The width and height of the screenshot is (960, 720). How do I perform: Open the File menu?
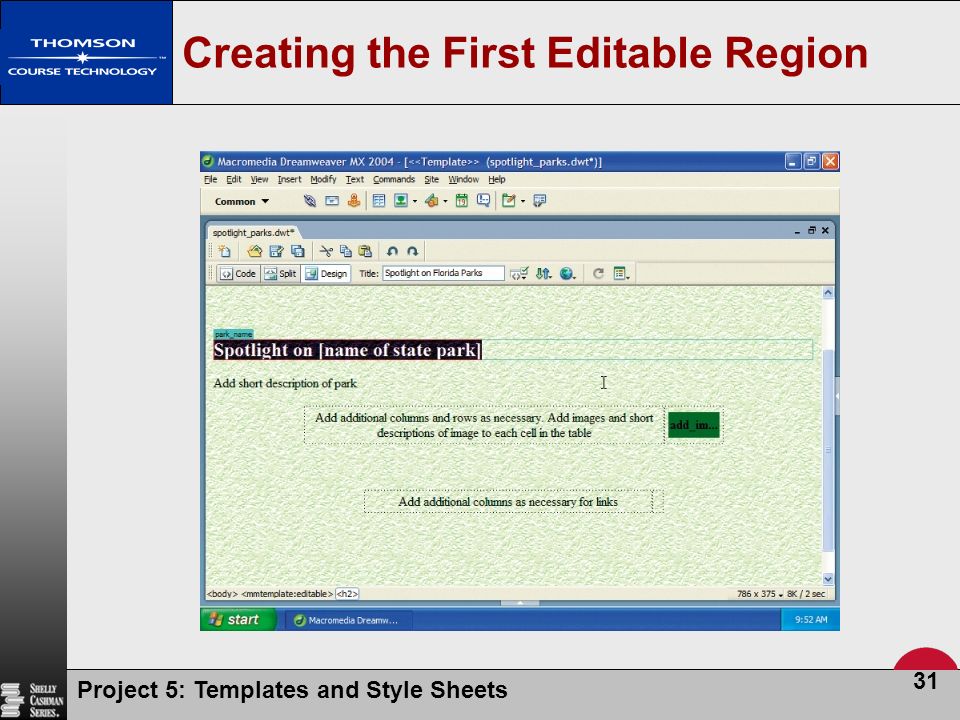[x=211, y=179]
